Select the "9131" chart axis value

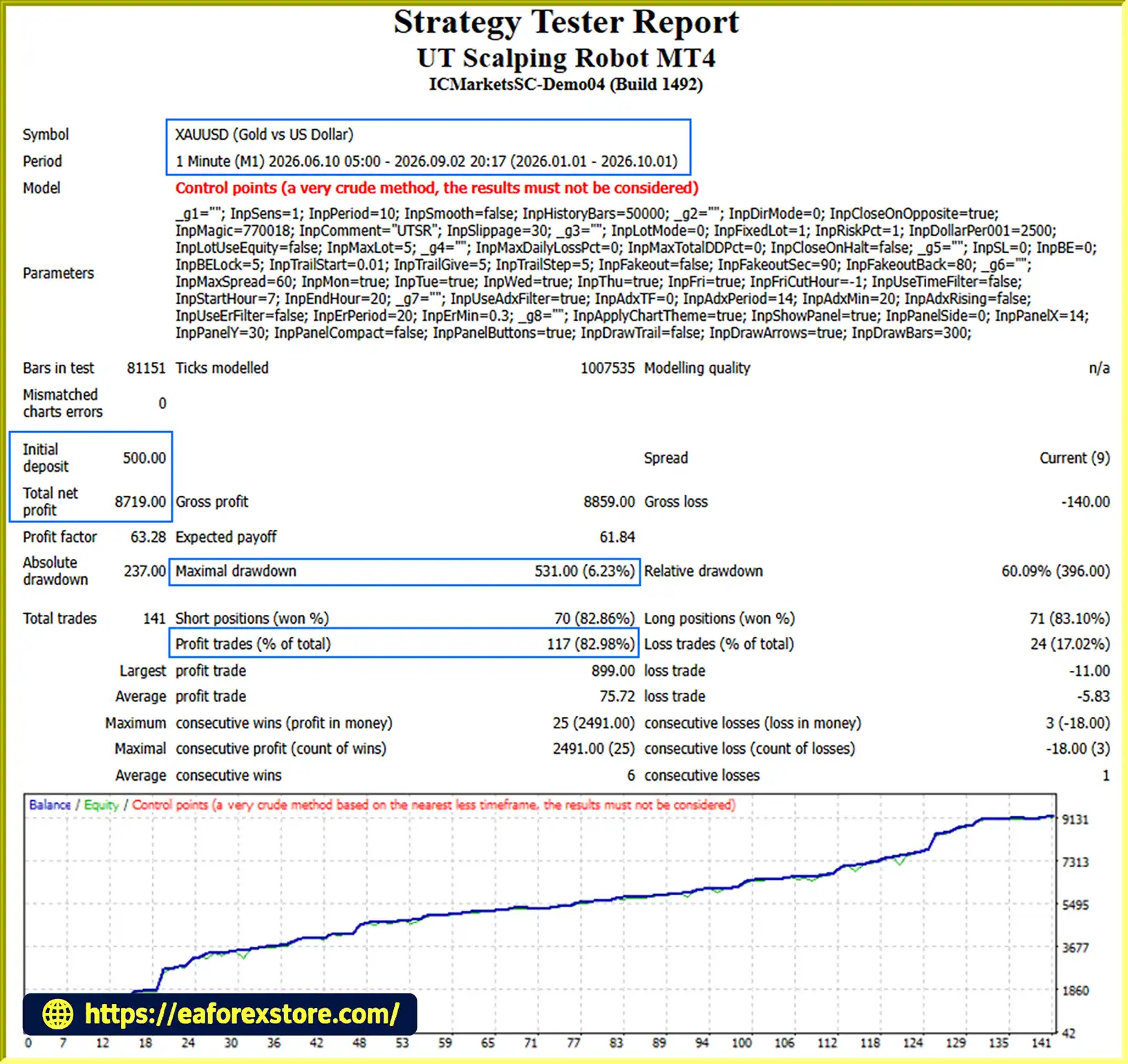[x=1075, y=819]
